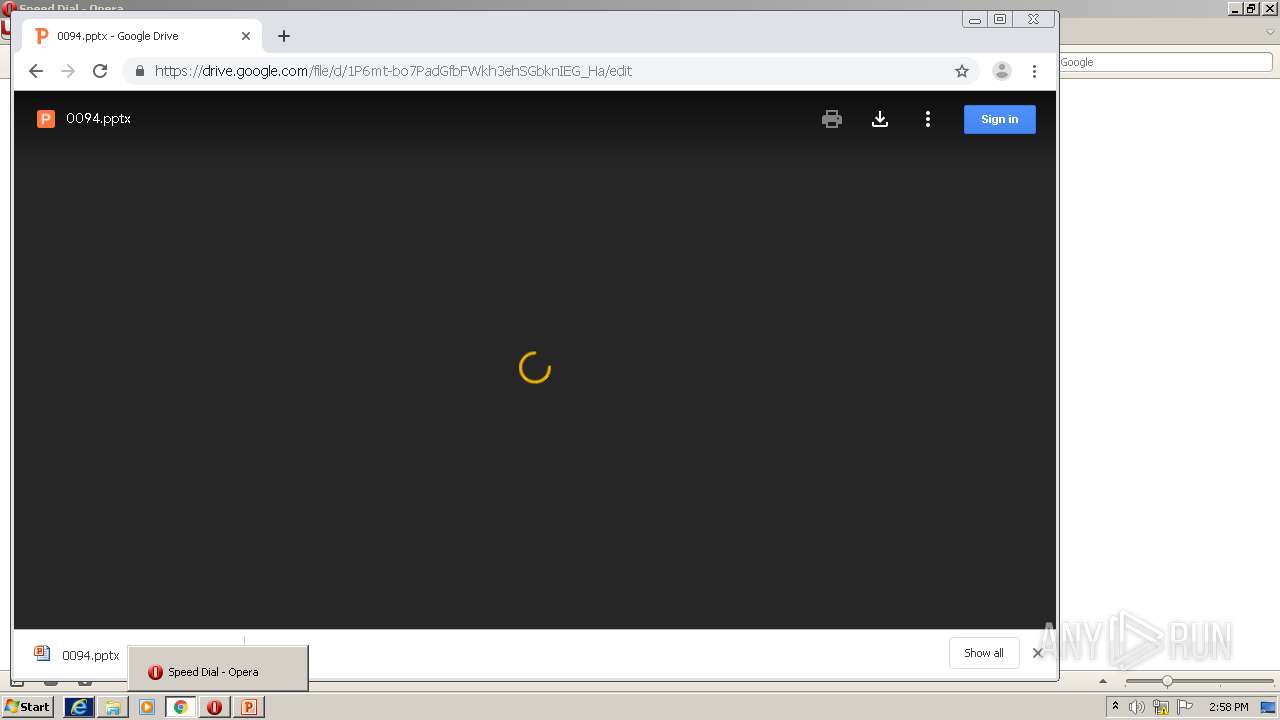Expand Opera's tab bar dropdown arrow
The image size is (1280, 720).
1271,33
